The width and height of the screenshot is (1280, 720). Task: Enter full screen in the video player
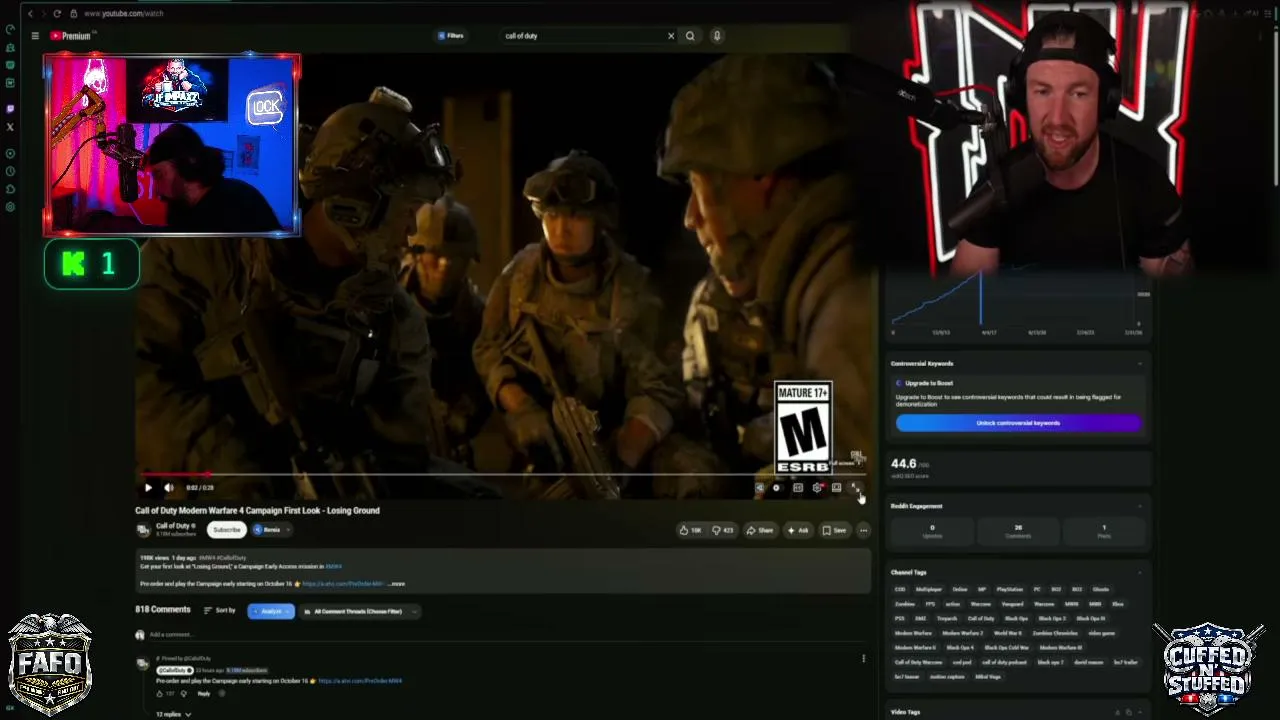[855, 488]
